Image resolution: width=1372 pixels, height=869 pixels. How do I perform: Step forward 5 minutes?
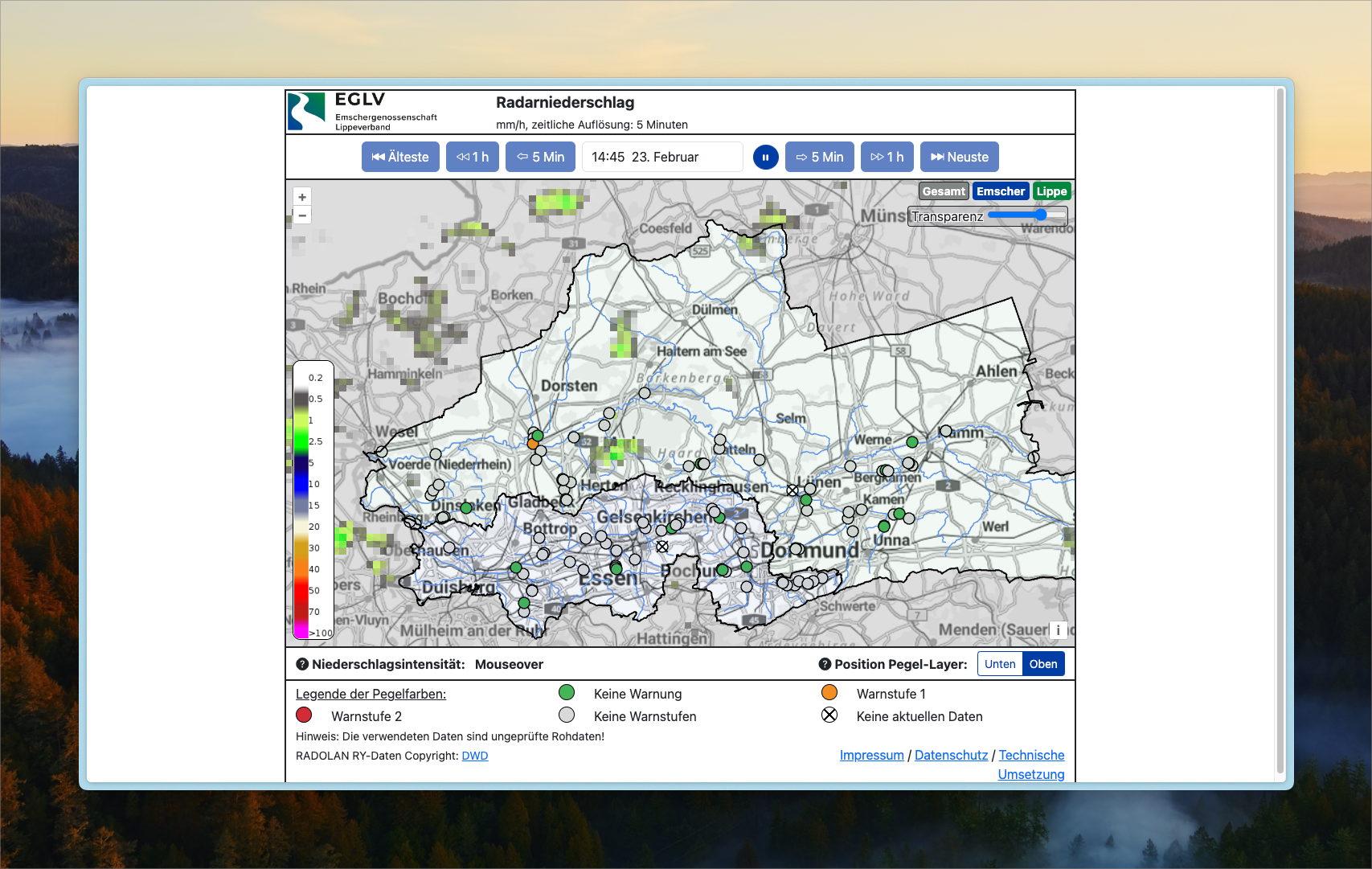(x=820, y=158)
